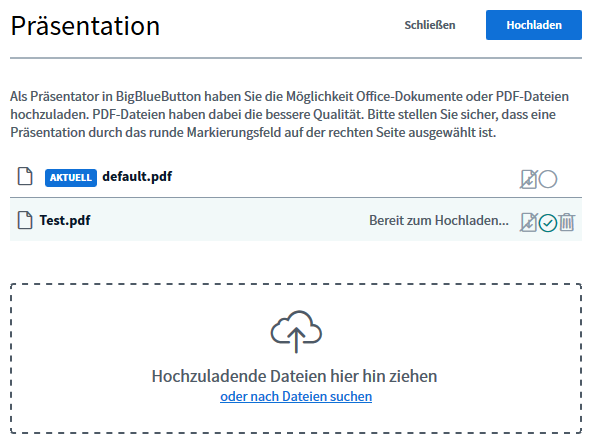Toggle the checked selection circle for Test.pdf
The width and height of the screenshot is (595, 447).
tap(548, 223)
